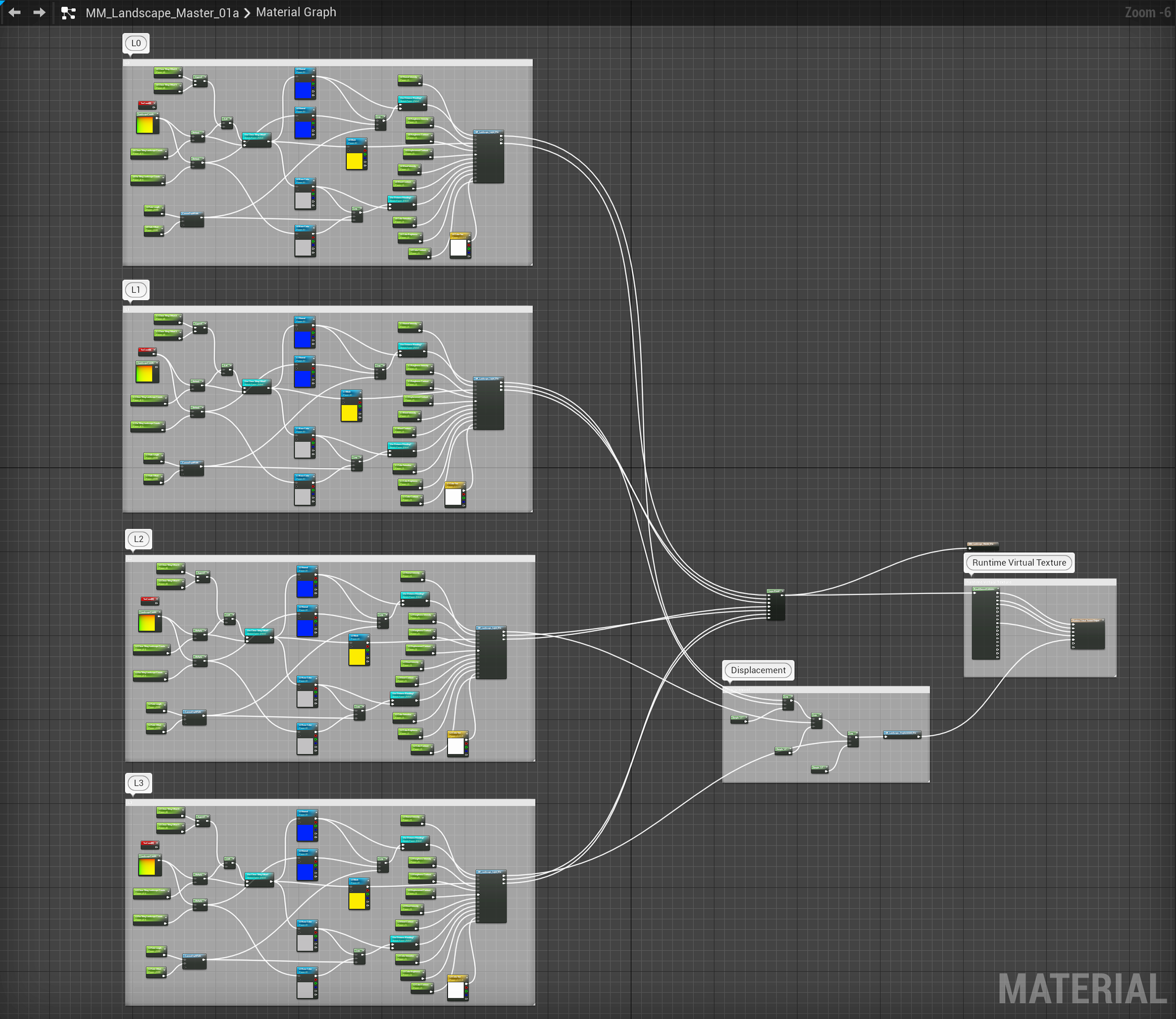Click the Material Graph breadcrumb label
The image size is (1176, 1019).
pos(295,13)
